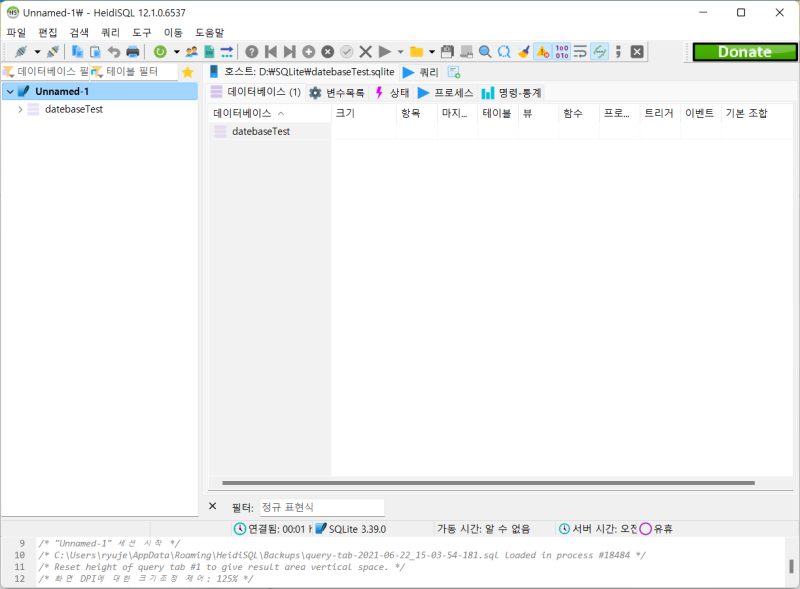800x589 pixels.
Task: Click the database filter input field
Action: click(46, 71)
